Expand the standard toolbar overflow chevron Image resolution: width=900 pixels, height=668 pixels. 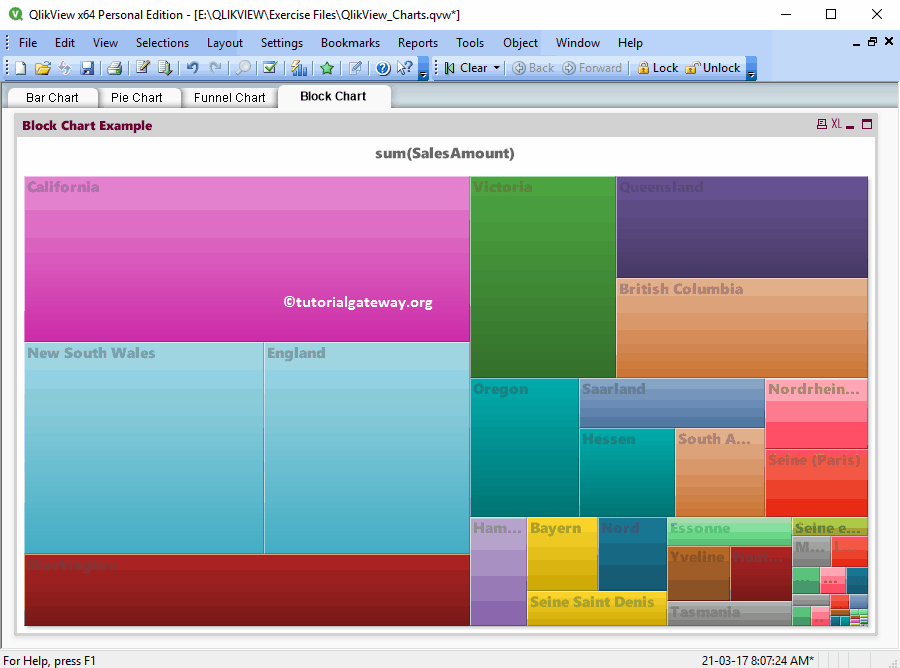click(x=421, y=73)
